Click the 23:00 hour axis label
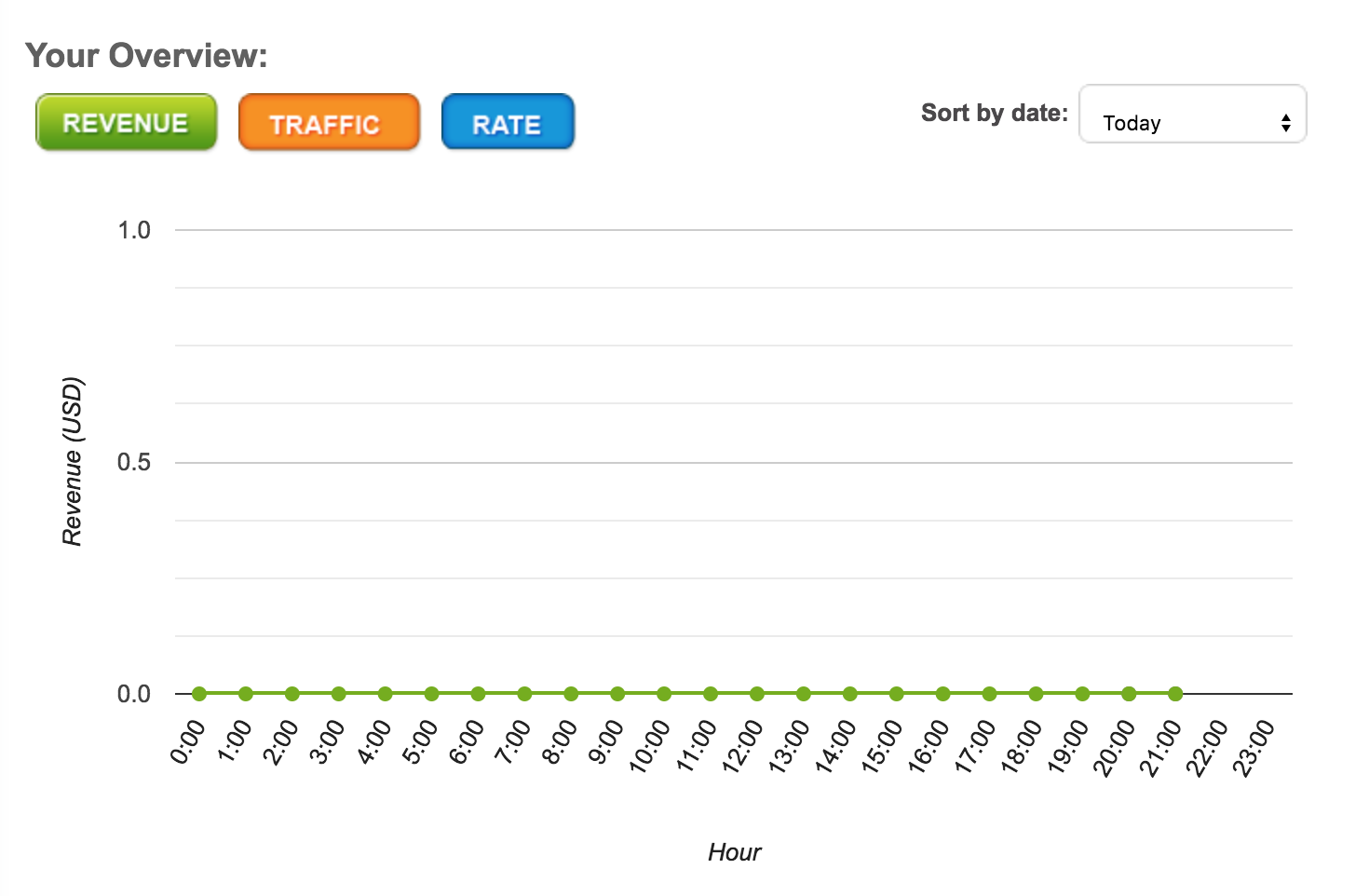The image size is (1369, 896). point(1254,747)
